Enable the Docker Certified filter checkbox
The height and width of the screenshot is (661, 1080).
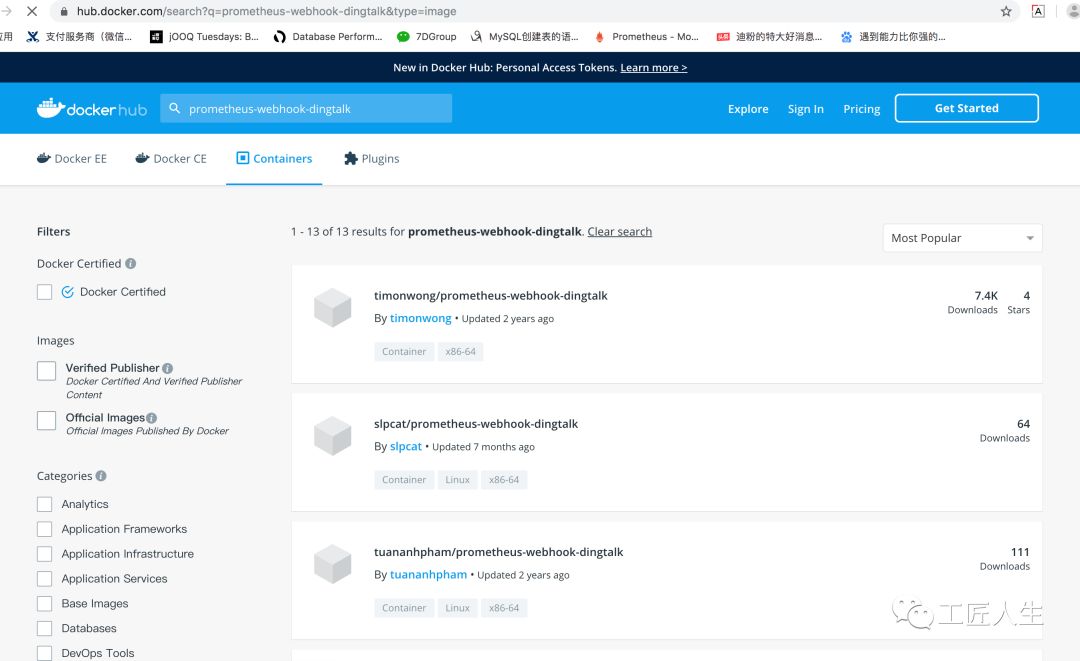(44, 291)
